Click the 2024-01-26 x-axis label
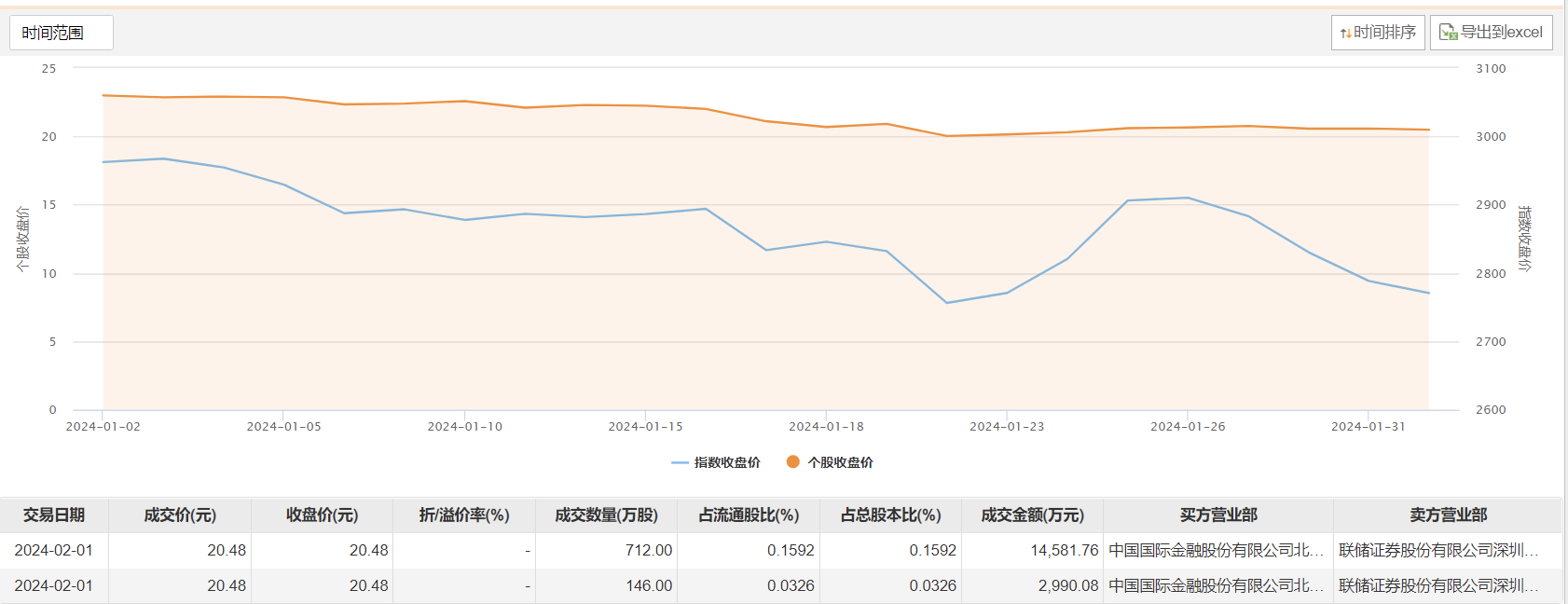Viewport: 1568px width, 604px height. [1188, 427]
